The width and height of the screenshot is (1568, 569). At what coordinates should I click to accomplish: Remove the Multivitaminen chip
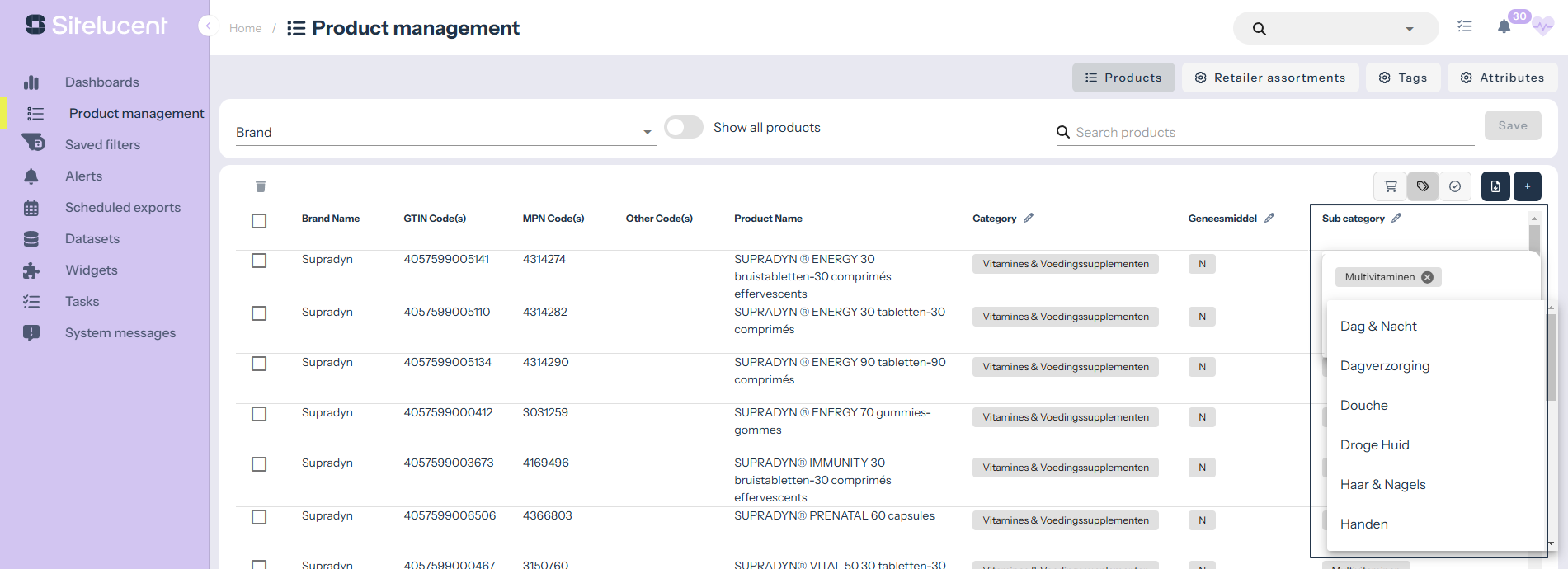point(1427,277)
